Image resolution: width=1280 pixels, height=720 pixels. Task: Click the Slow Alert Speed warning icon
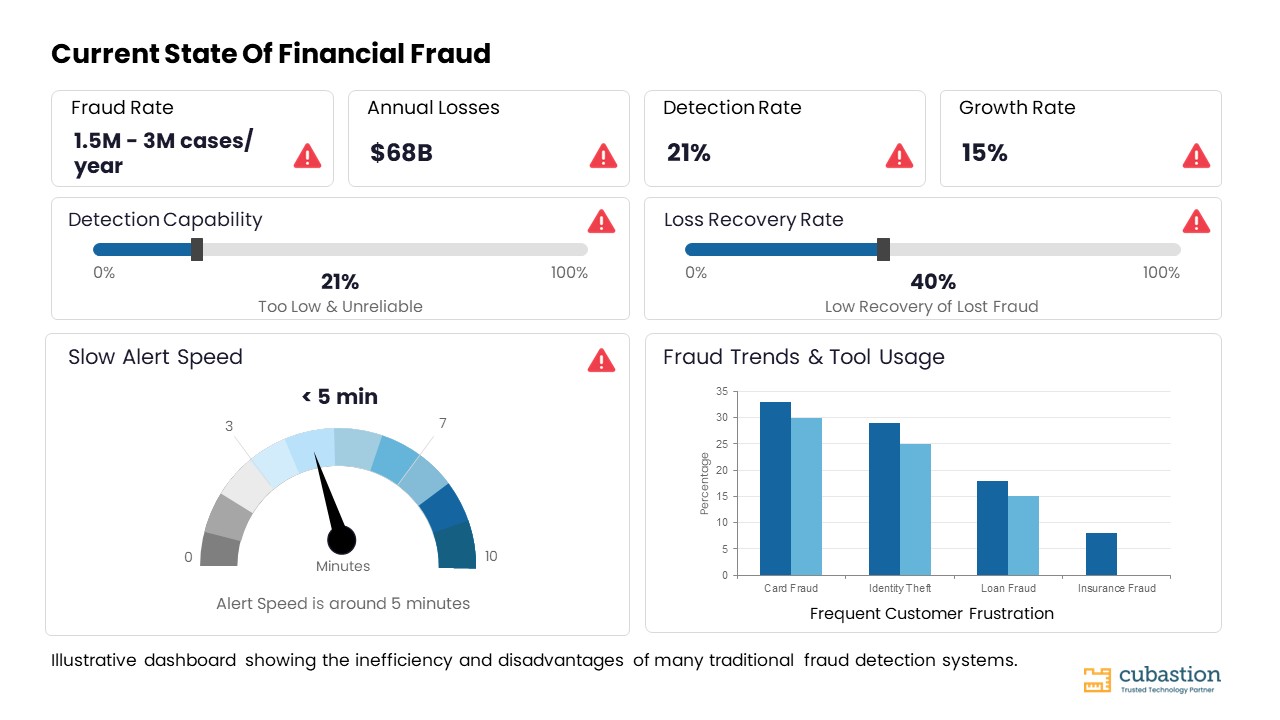coord(601,360)
